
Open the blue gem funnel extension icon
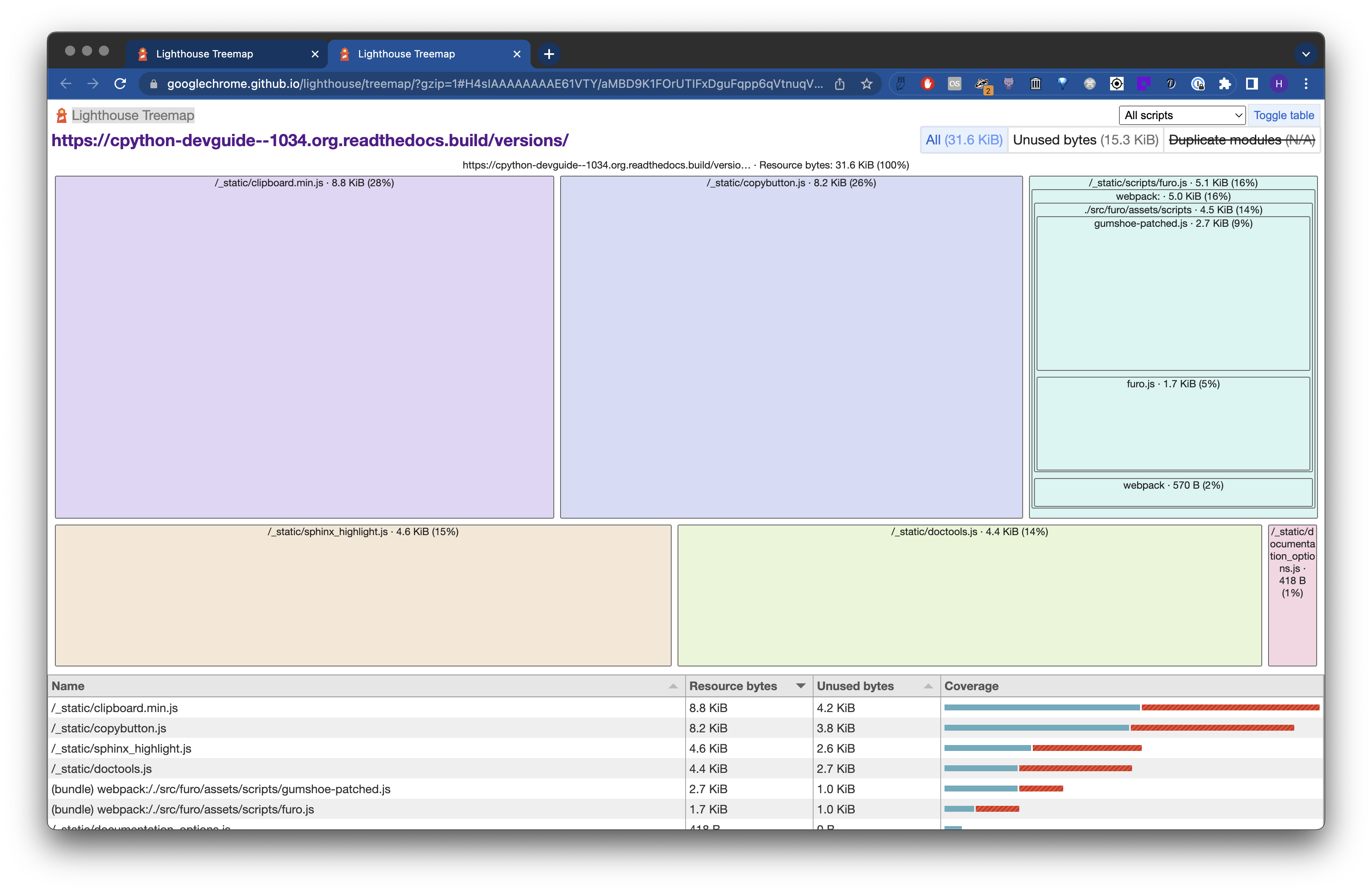click(x=1062, y=84)
